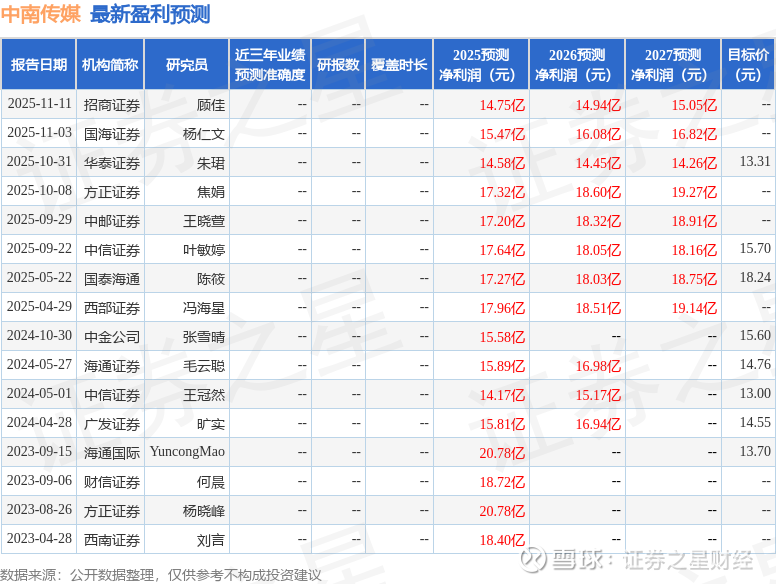The width and height of the screenshot is (776, 584).
Task: Click researcher name 杨仁文
Action: 204,134
